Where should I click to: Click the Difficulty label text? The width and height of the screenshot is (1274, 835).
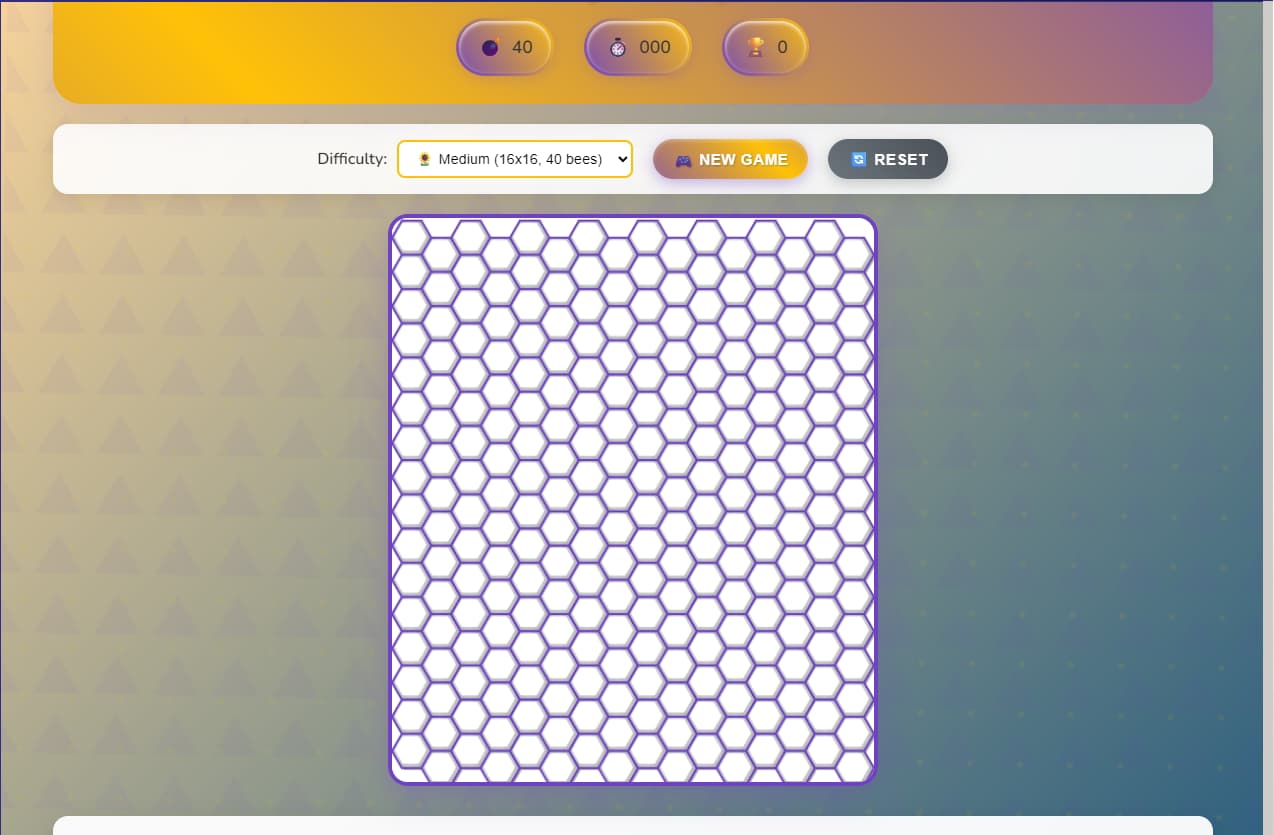pos(352,159)
